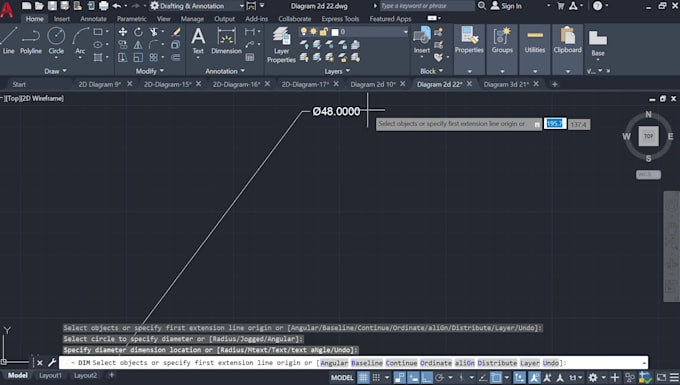Switch to Layout1 tab

coord(50,375)
